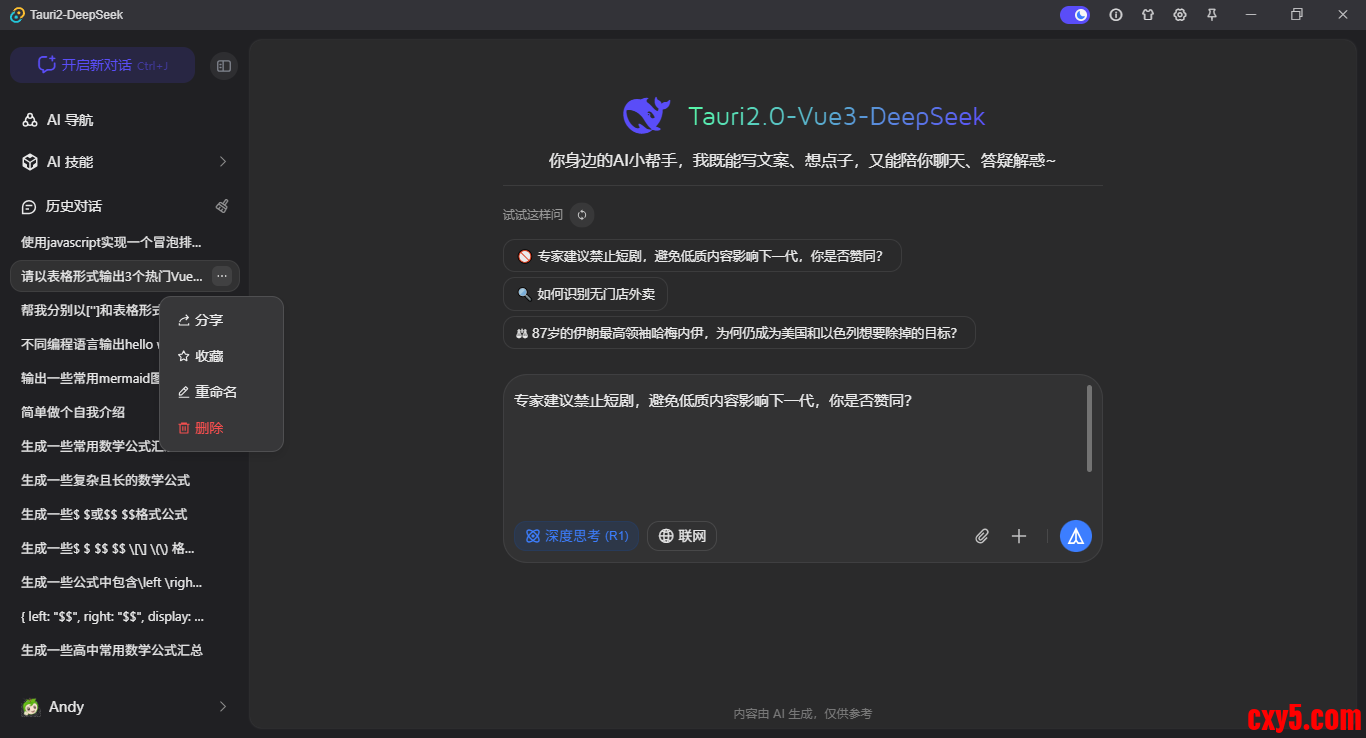
Task: Send the message with the blue send button
Action: (x=1075, y=536)
